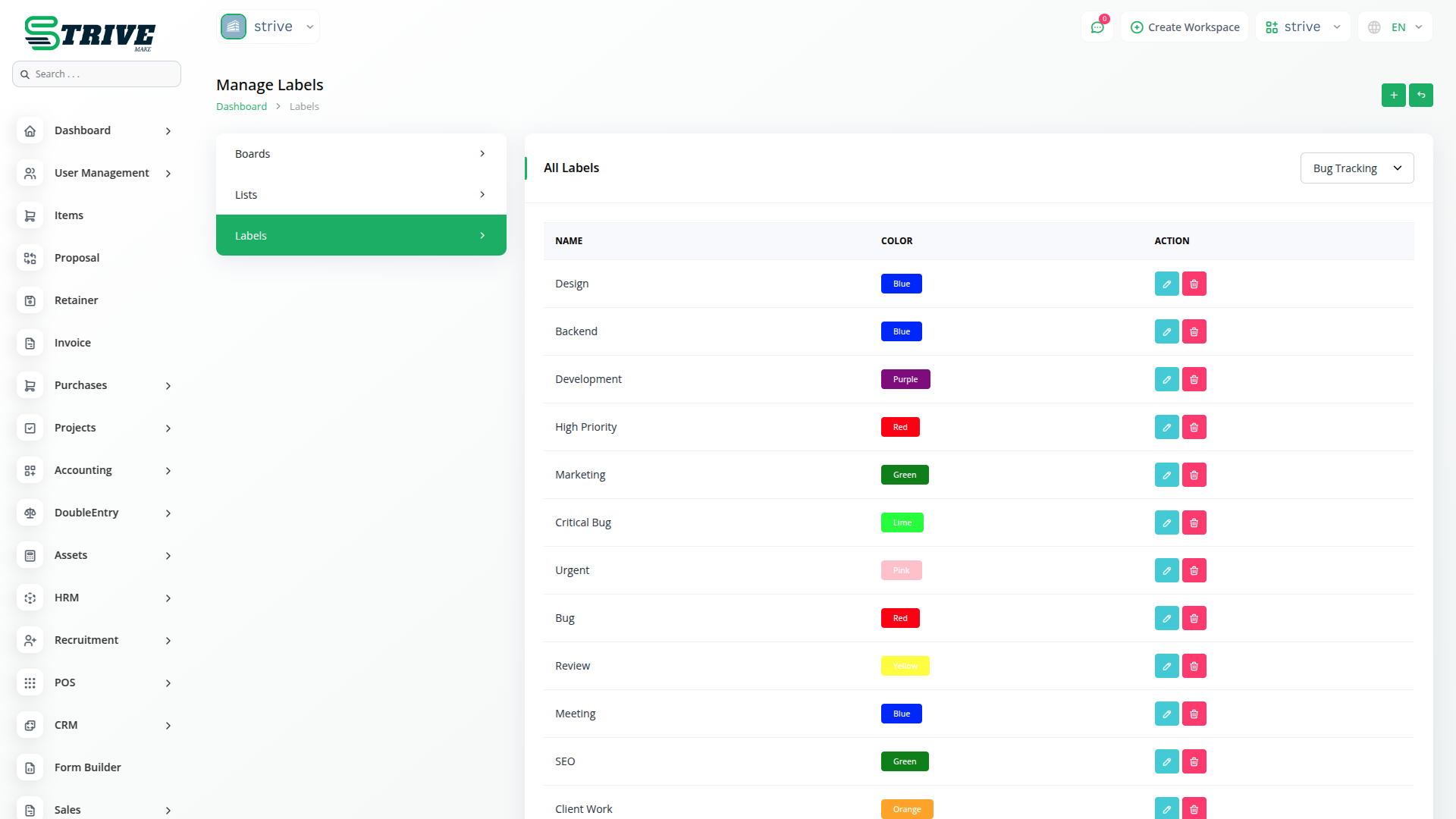Click trash icon for Critical Bug row
The image size is (1456, 819).
(x=1194, y=522)
